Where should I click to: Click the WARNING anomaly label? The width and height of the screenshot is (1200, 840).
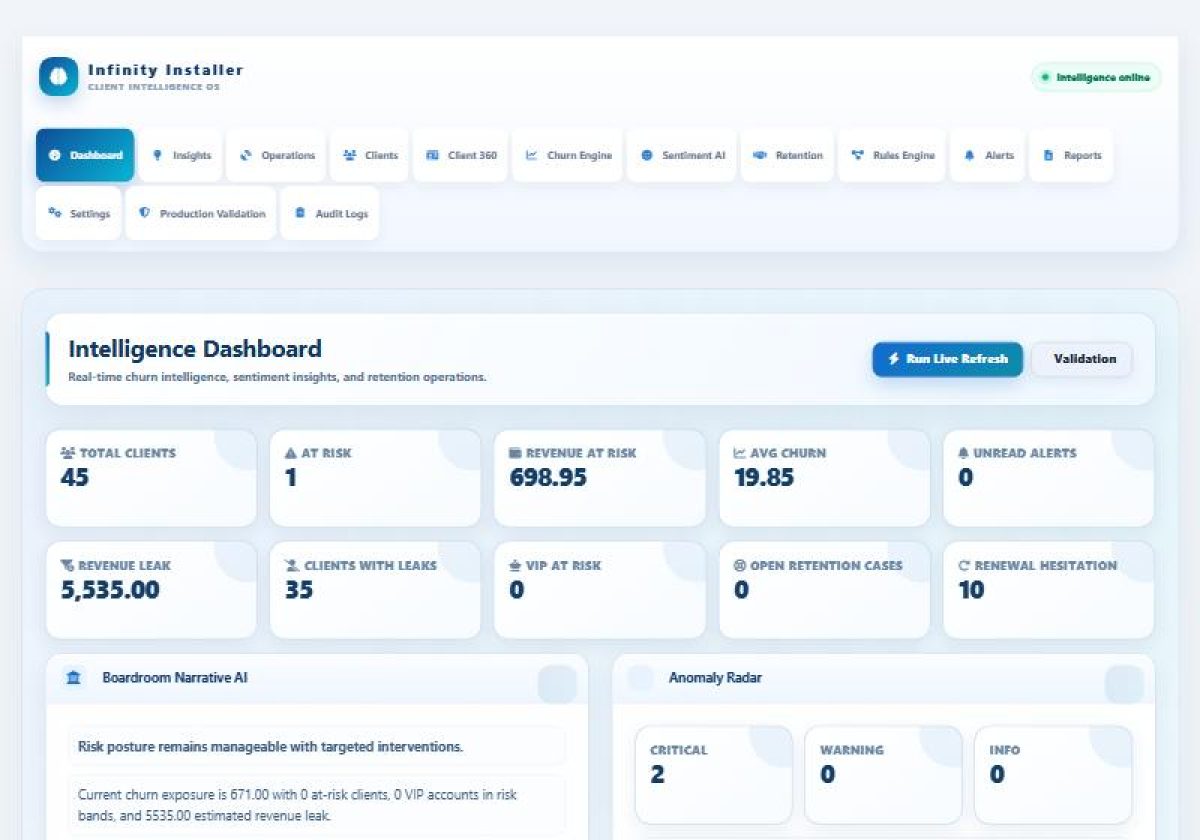[851, 750]
